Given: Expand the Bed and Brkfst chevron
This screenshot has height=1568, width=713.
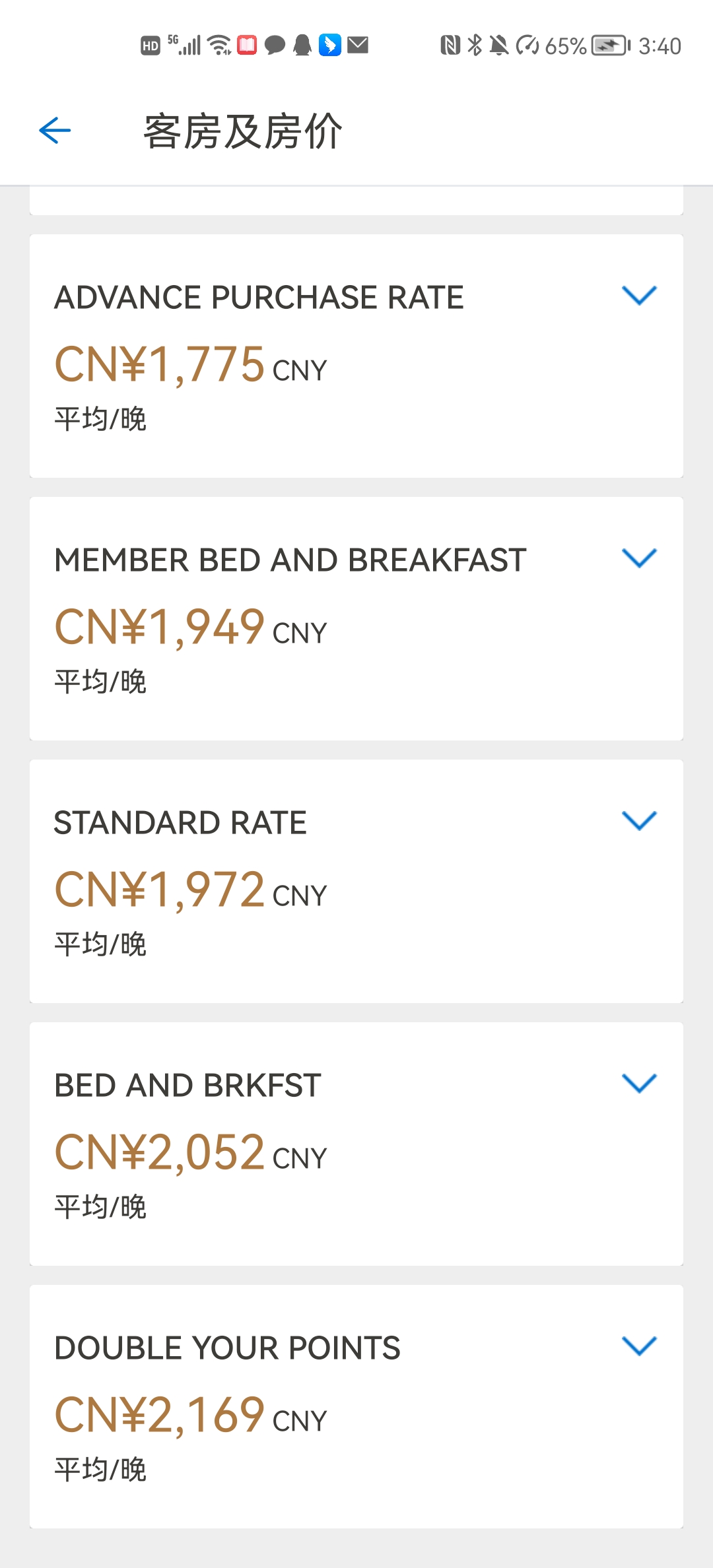Looking at the screenshot, I should pyautogui.click(x=639, y=1083).
